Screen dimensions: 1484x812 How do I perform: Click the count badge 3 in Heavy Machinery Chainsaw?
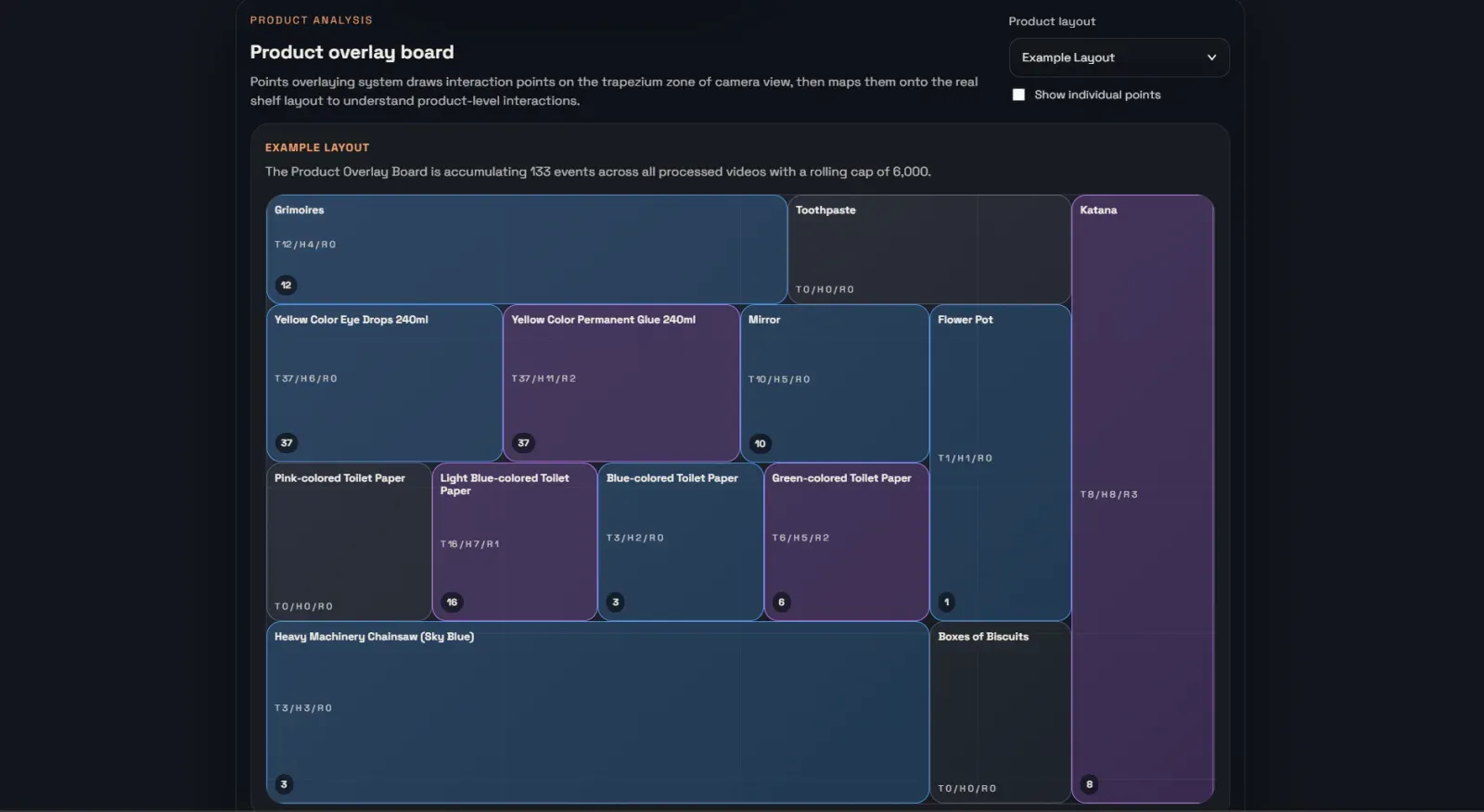coord(284,785)
